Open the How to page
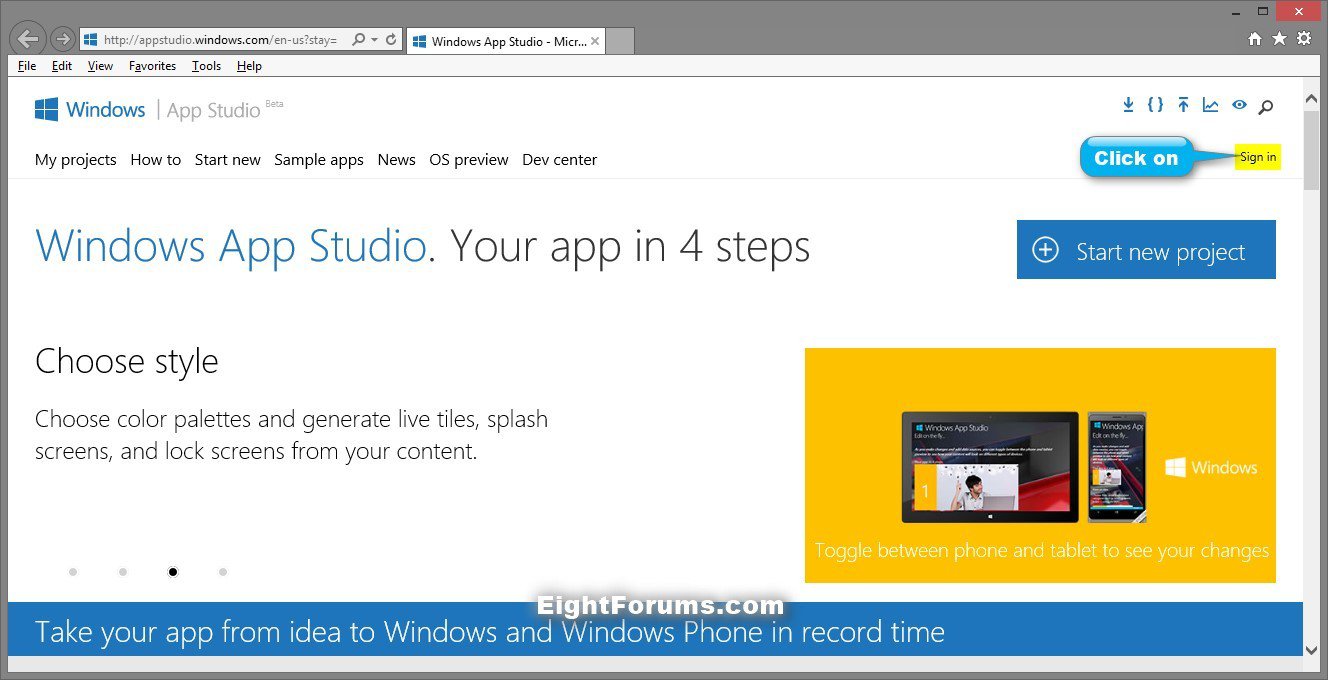 tap(156, 160)
